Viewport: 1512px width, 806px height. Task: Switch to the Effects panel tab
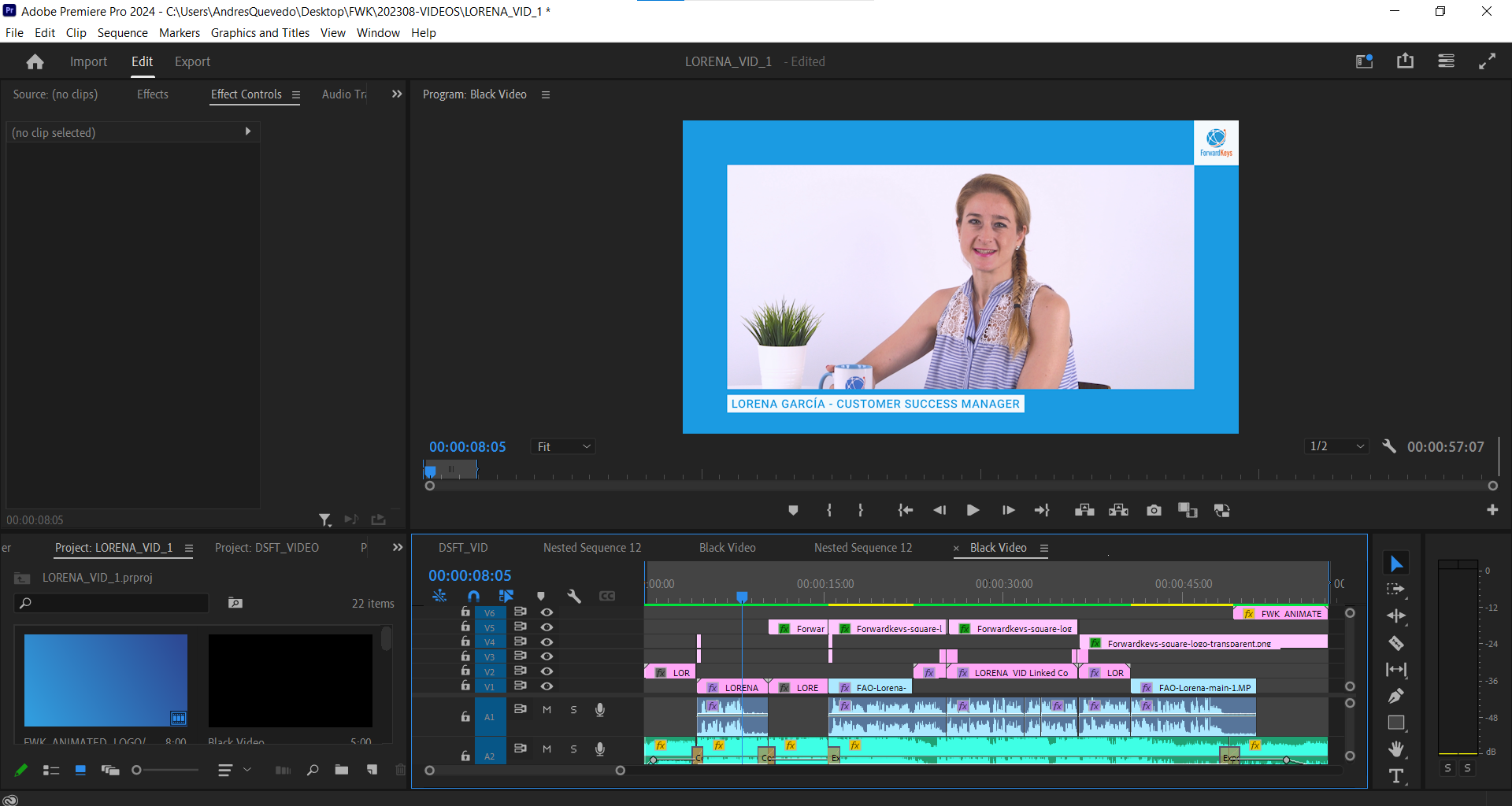tap(153, 94)
